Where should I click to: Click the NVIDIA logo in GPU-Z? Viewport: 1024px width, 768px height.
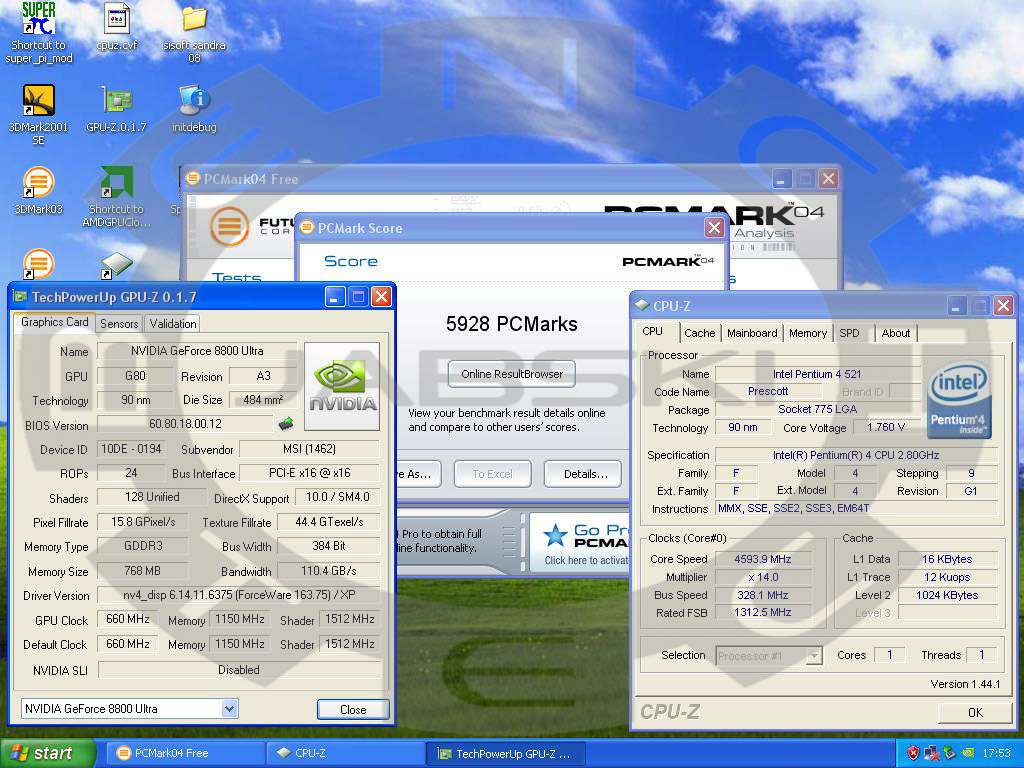[x=342, y=387]
